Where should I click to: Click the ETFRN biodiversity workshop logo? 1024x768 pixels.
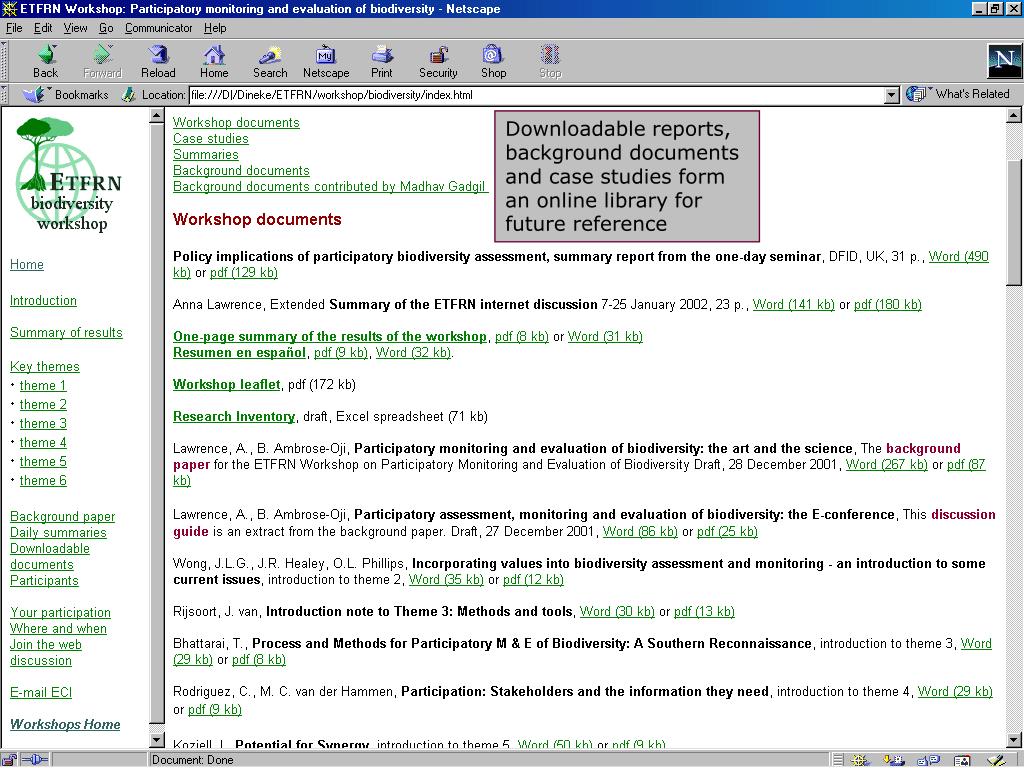click(x=69, y=174)
